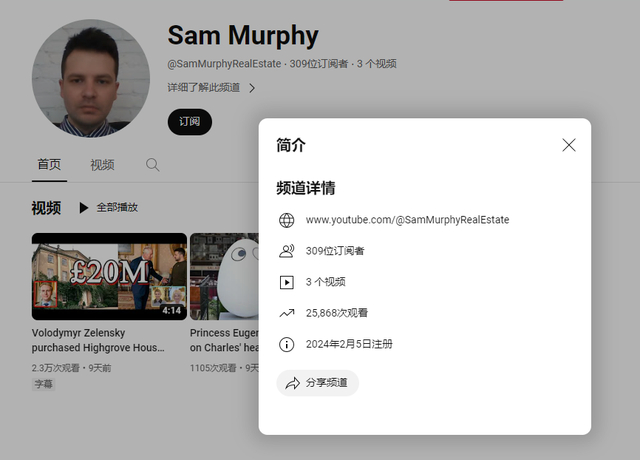The height and width of the screenshot is (460, 640).
Task: Close the 简介 dialog with the X icon
Action: tap(569, 145)
